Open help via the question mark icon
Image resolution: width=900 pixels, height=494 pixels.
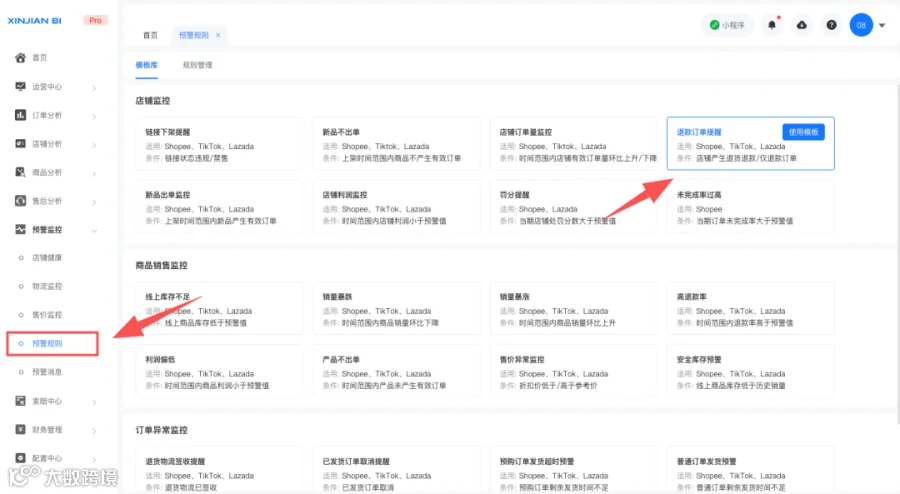click(831, 25)
